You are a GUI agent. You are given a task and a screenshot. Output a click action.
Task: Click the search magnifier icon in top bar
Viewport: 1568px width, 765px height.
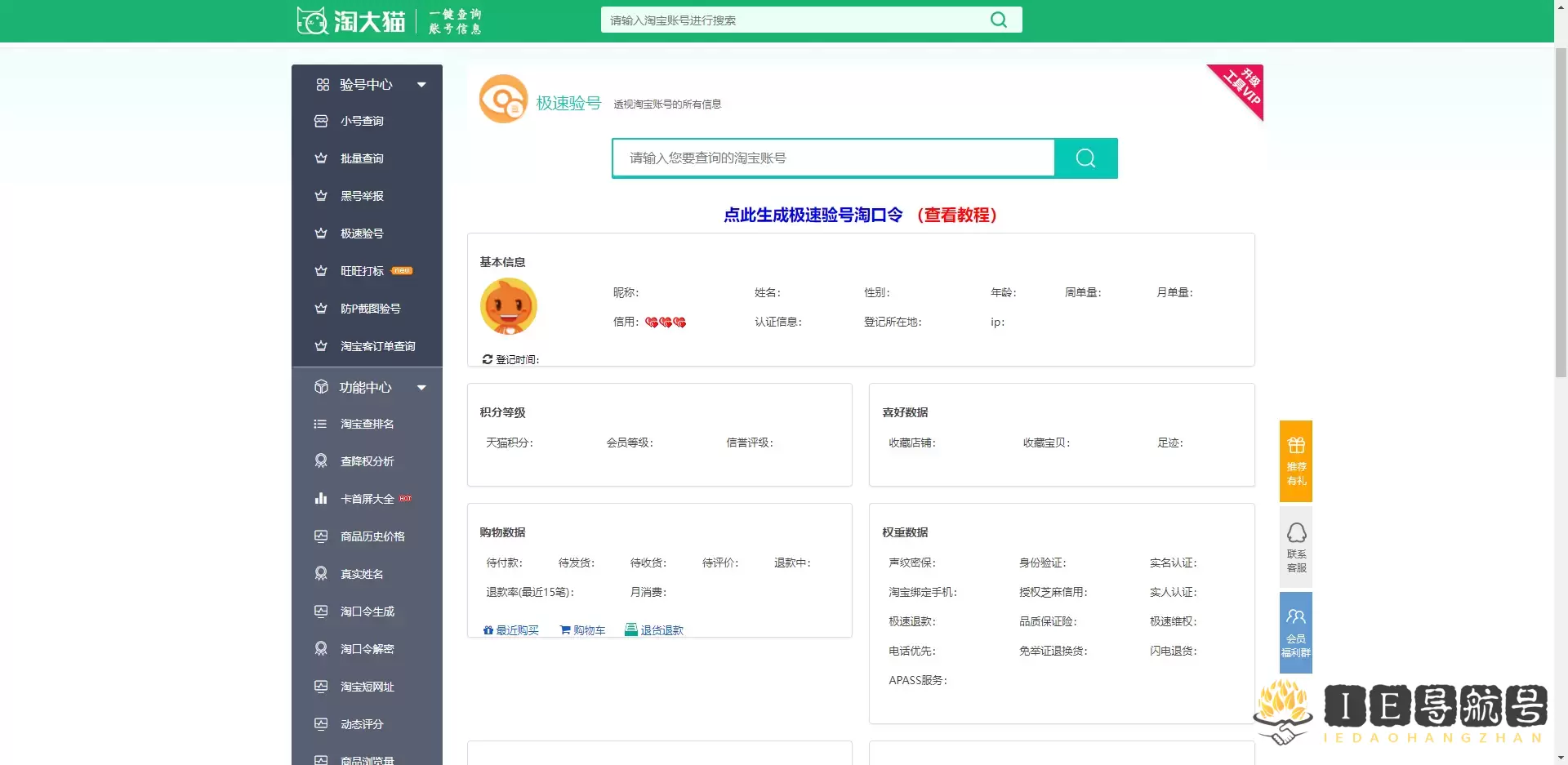click(x=998, y=20)
